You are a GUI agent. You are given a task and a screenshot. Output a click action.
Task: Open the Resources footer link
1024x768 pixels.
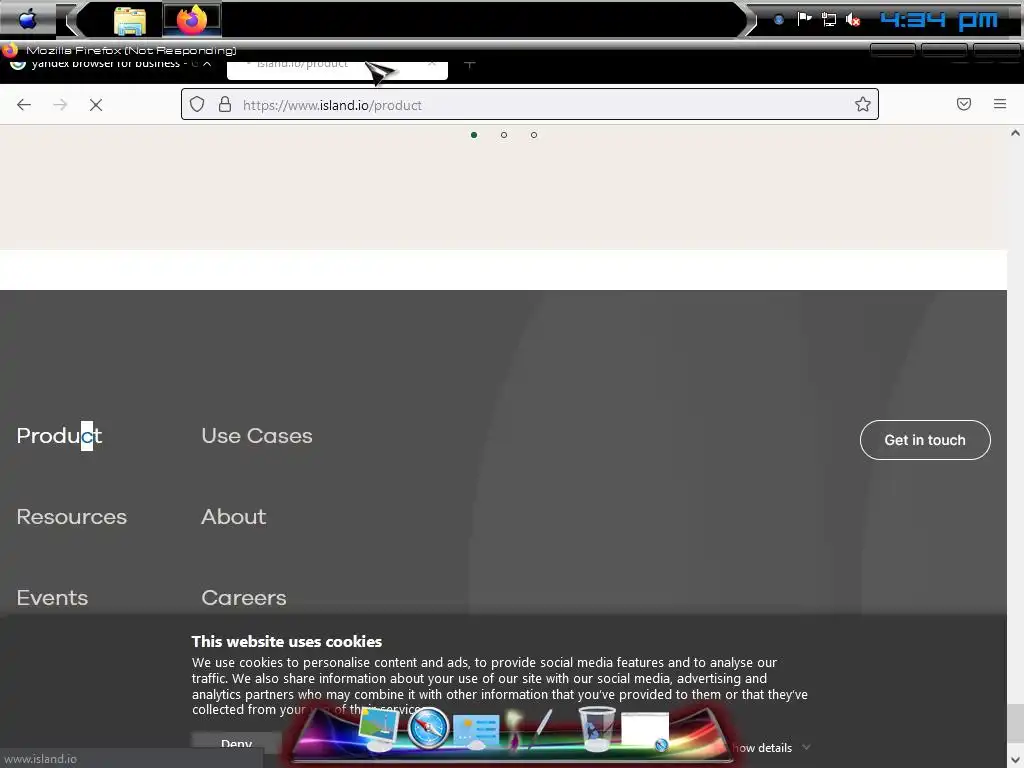(x=72, y=517)
